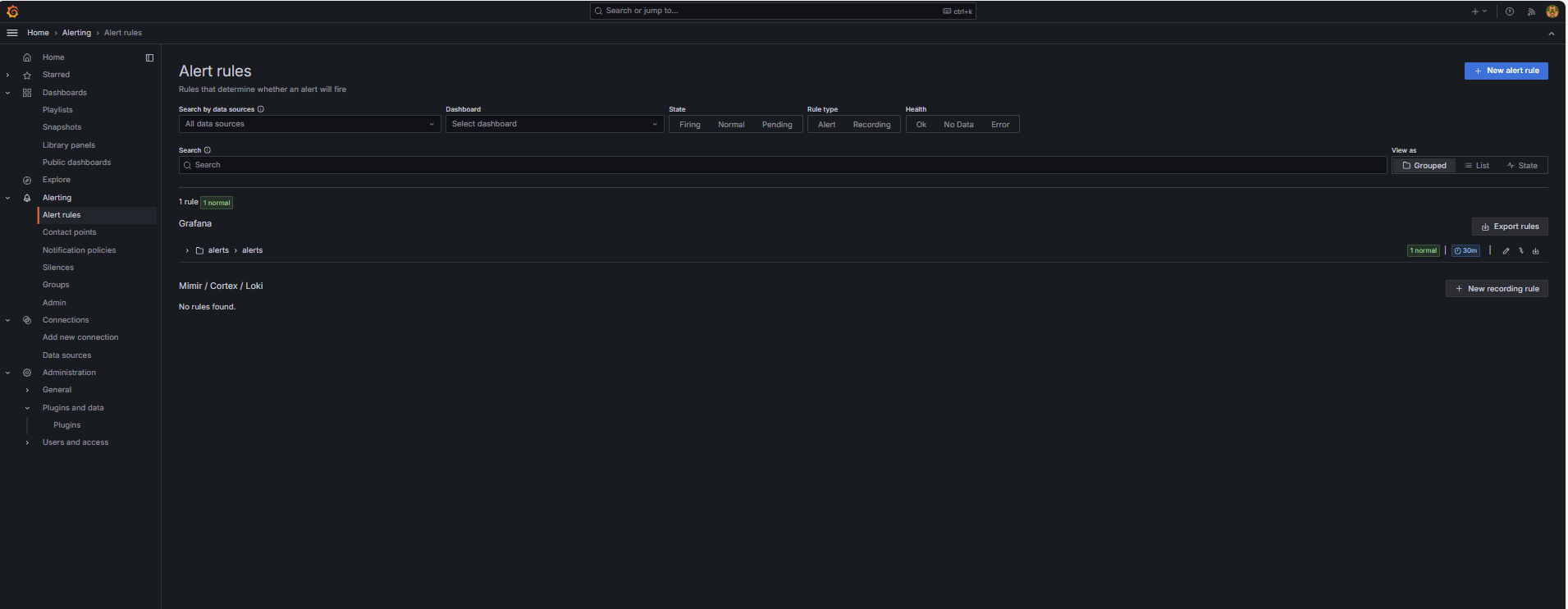Filter by Error health
The image size is (1568, 609).
point(1000,125)
